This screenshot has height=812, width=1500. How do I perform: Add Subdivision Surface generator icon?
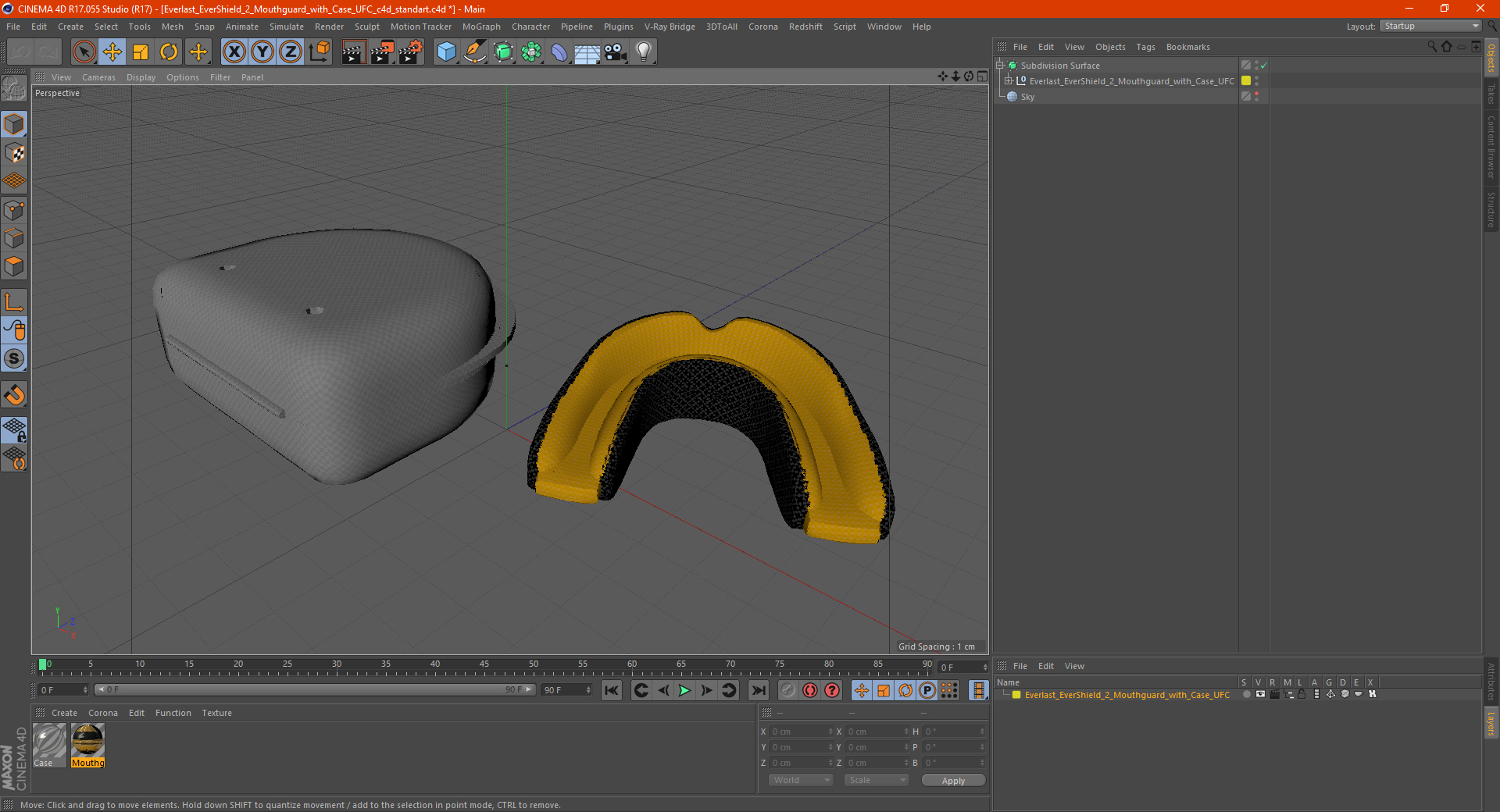[503, 52]
